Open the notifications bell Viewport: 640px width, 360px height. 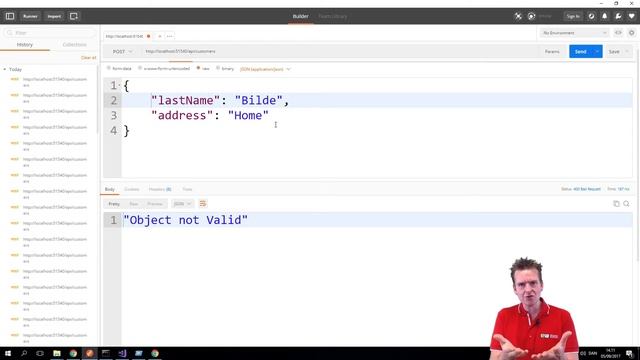[x=604, y=16]
